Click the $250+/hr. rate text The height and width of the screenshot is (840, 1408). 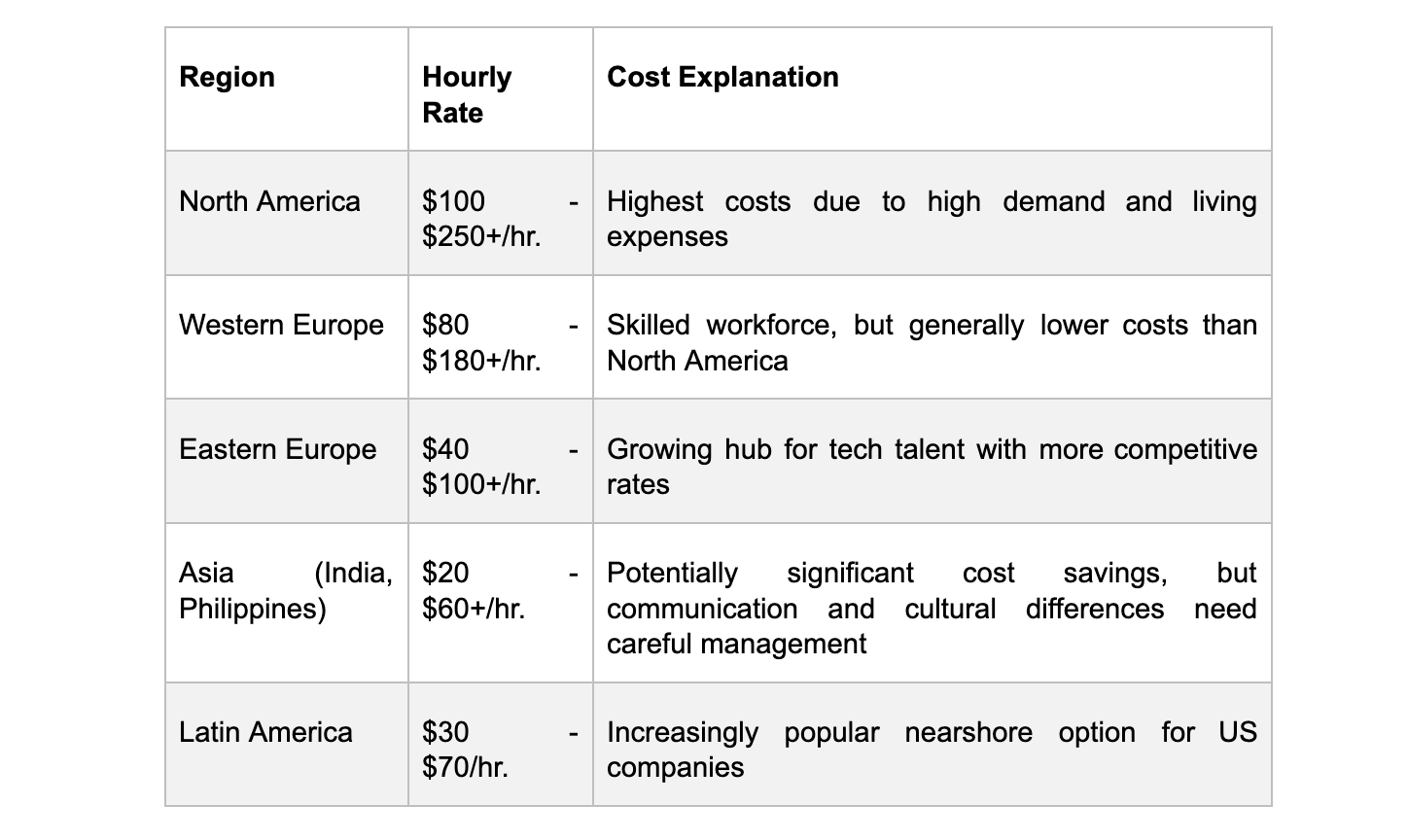[481, 237]
